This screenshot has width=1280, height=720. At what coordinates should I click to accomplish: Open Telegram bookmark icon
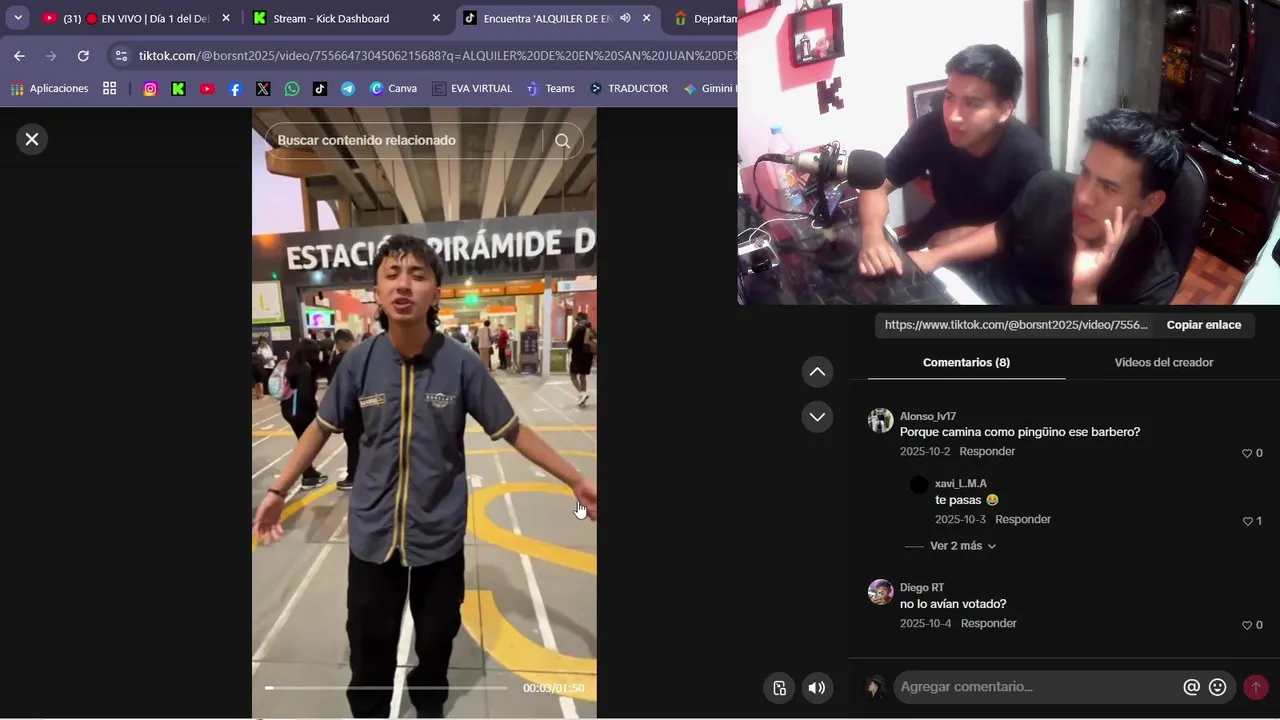pyautogui.click(x=347, y=89)
